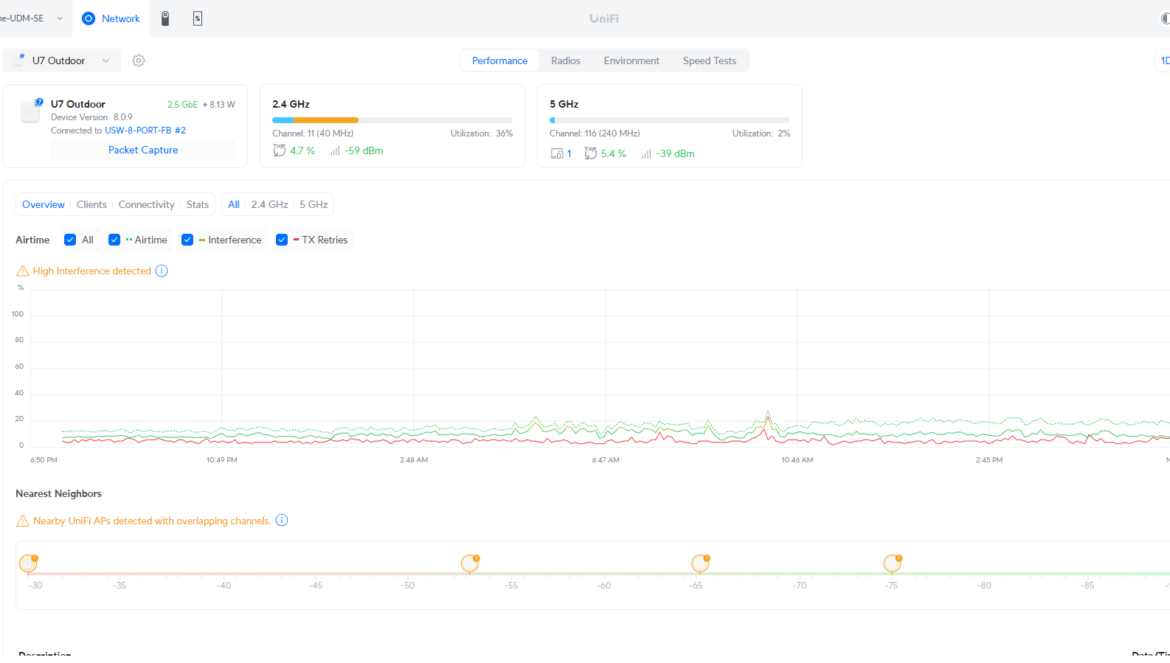Image resolution: width=1170 pixels, height=663 pixels.
Task: Click the Channel: 116 (240 MHz) text
Action: tap(595, 133)
